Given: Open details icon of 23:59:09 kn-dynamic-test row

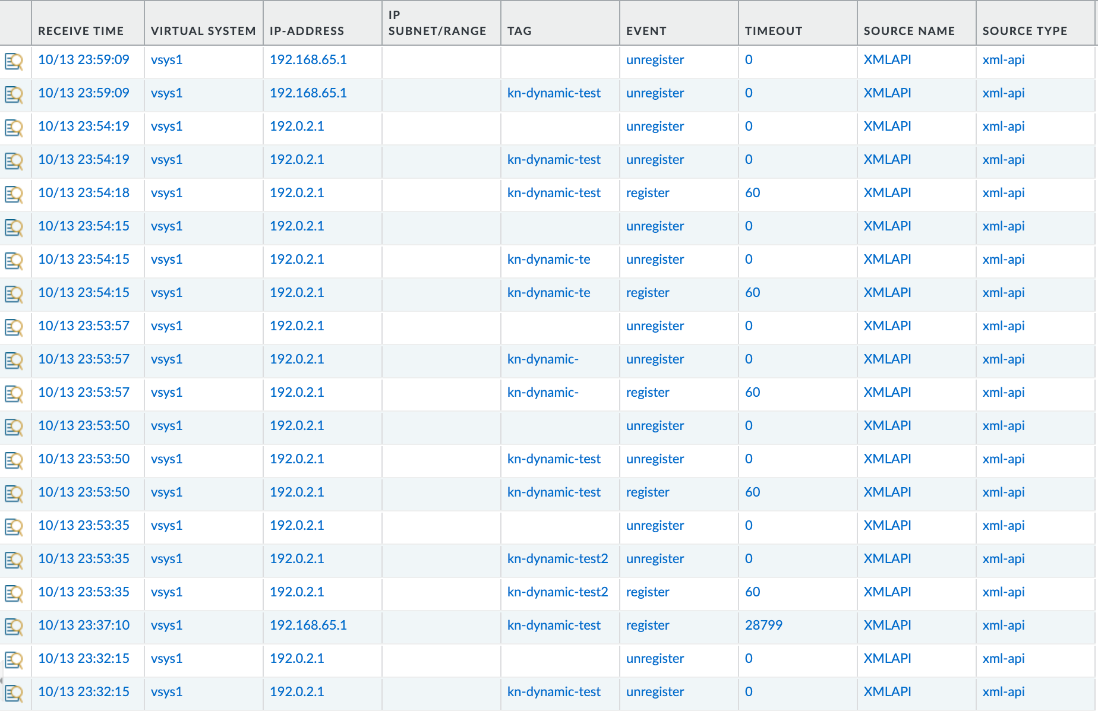Looking at the screenshot, I should [x=14, y=94].
